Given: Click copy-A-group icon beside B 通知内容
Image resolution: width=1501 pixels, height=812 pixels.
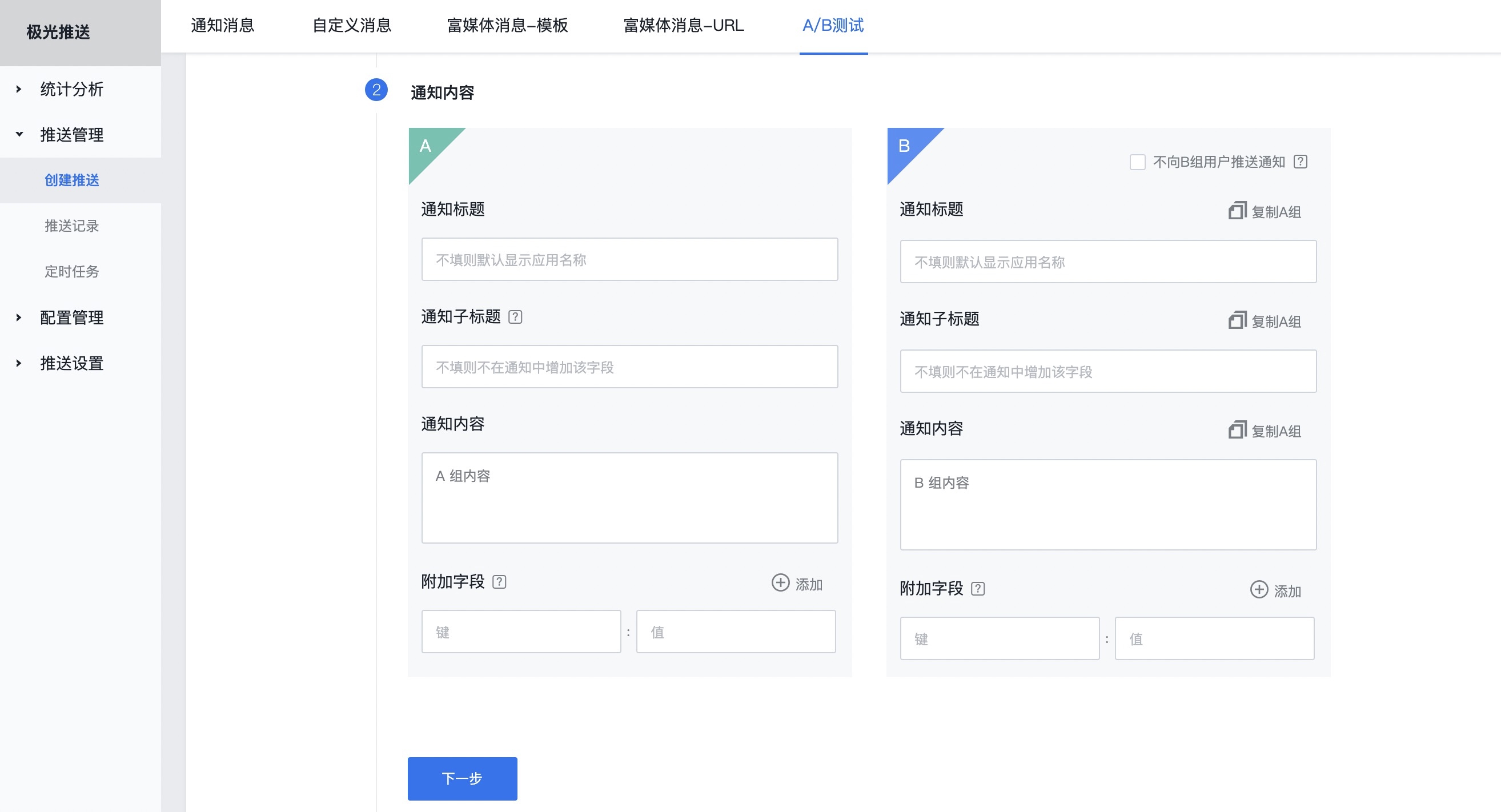Looking at the screenshot, I should click(1237, 430).
